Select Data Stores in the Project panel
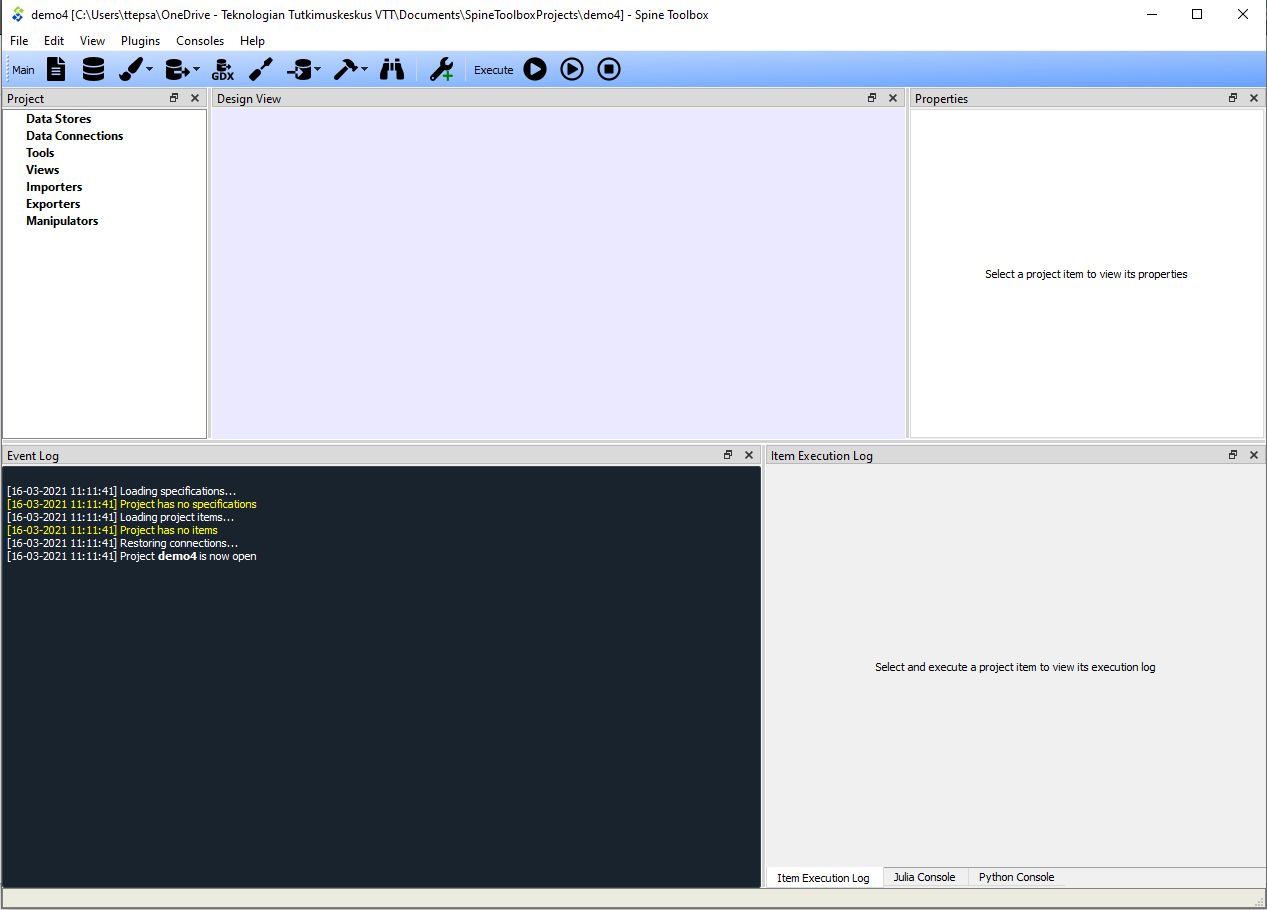 click(57, 118)
